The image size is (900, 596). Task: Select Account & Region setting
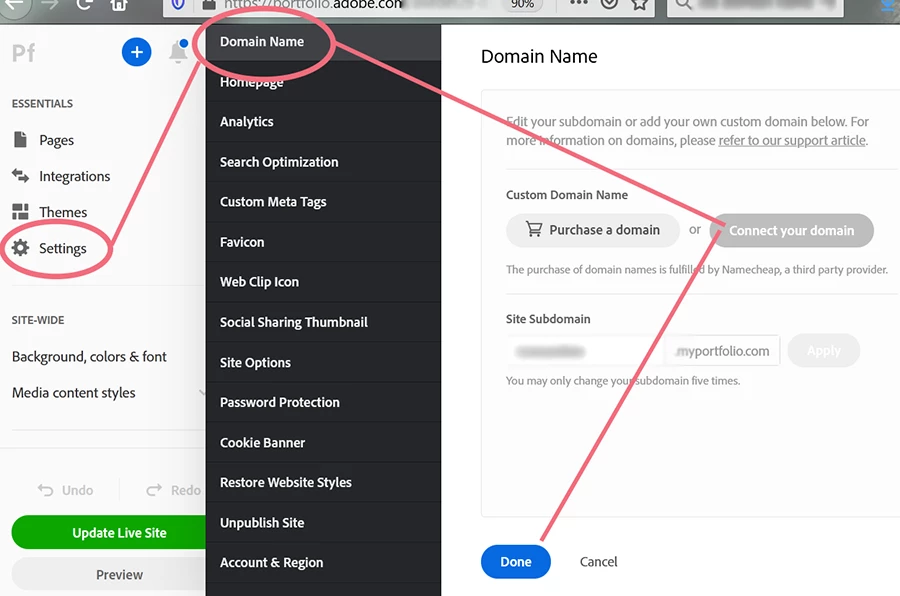[323, 563]
